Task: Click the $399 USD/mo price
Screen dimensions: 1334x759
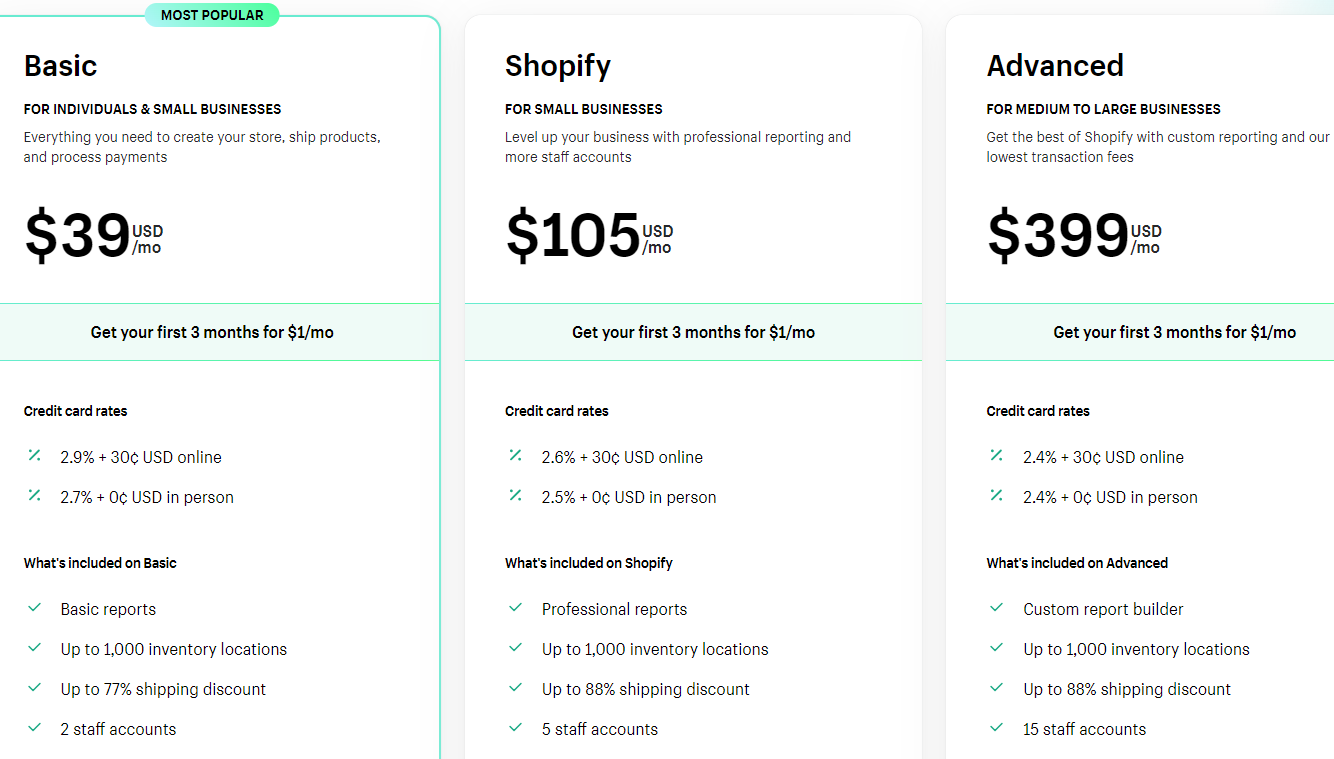Action: point(1074,236)
